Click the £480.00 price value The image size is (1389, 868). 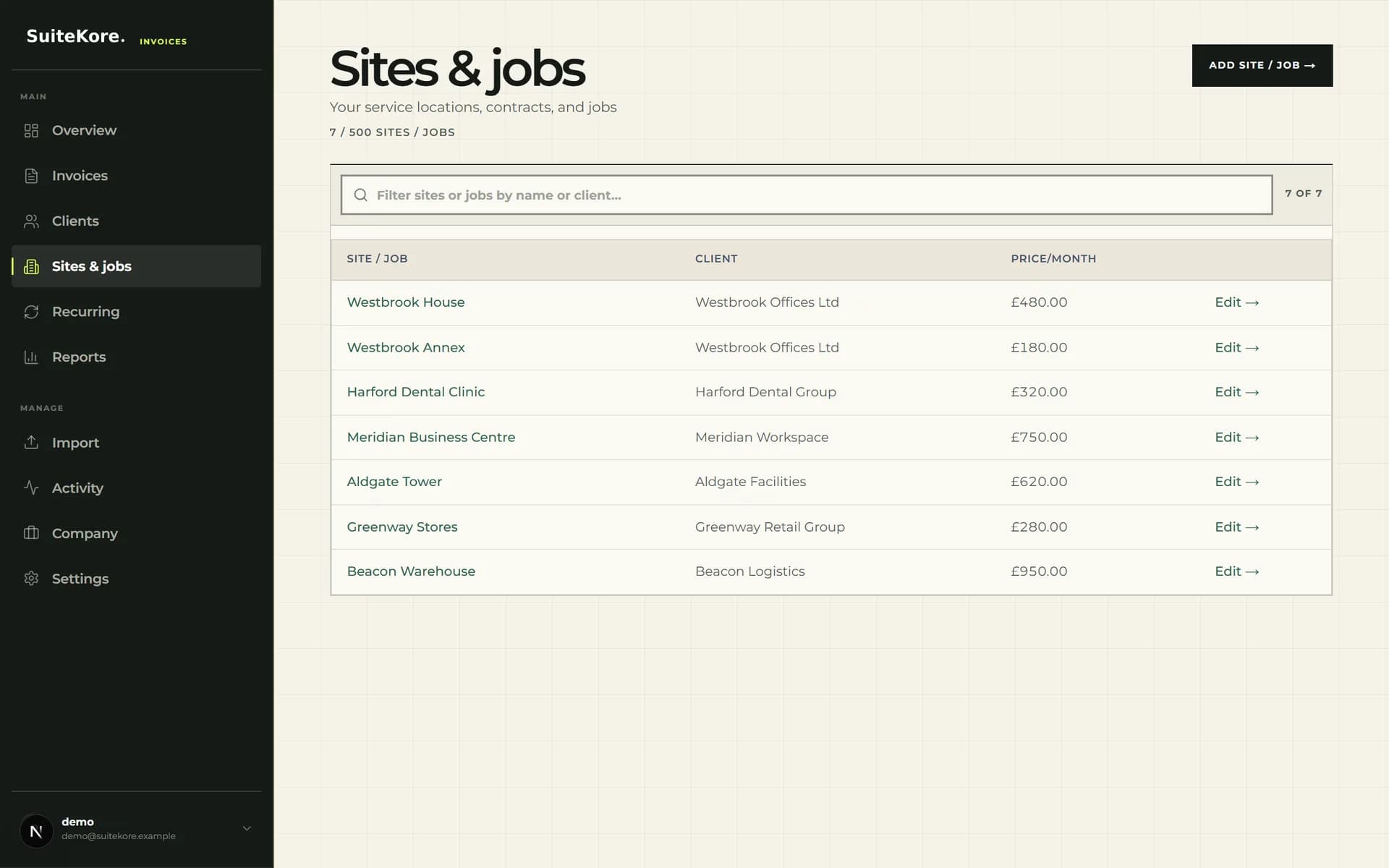(x=1039, y=302)
